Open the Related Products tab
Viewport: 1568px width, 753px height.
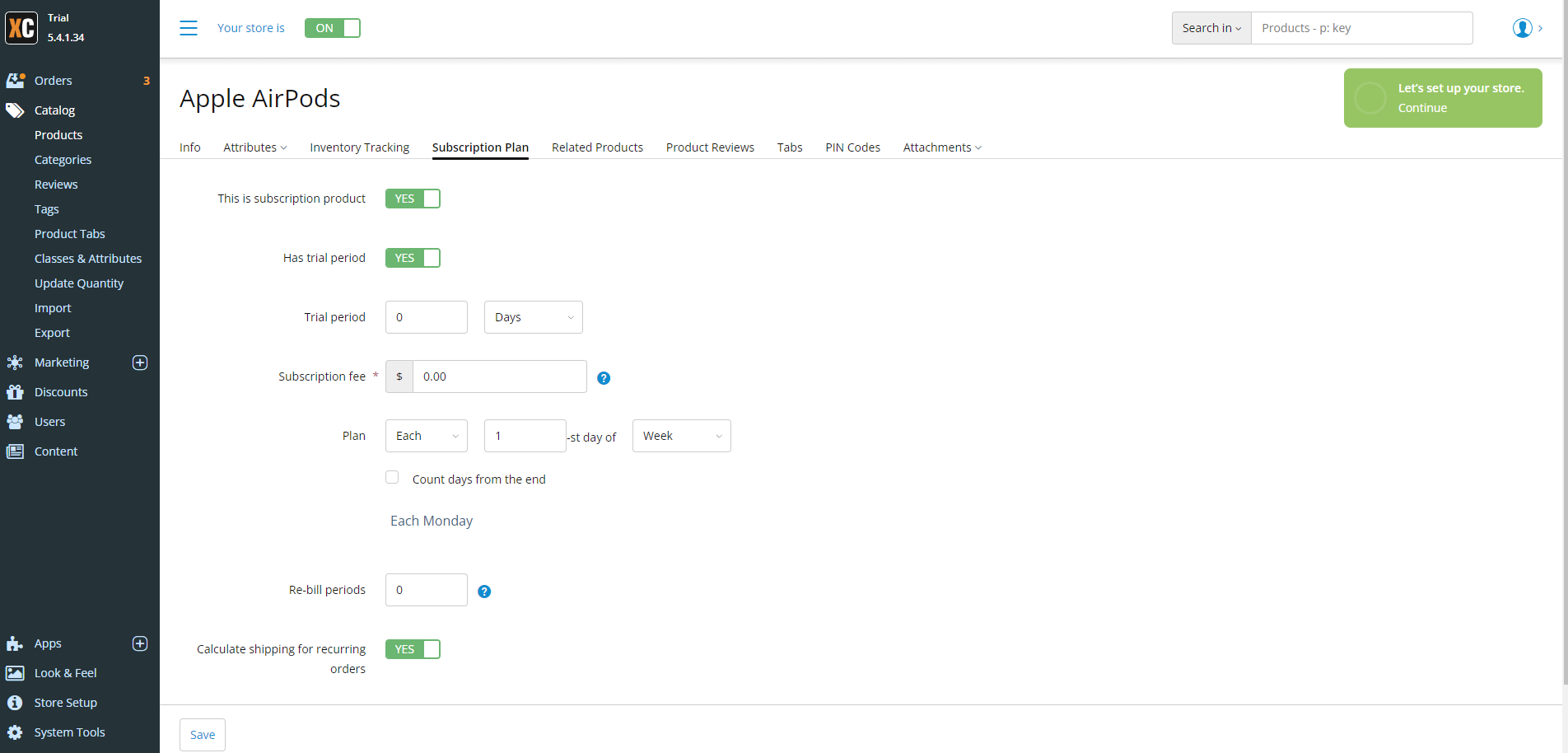(x=597, y=147)
